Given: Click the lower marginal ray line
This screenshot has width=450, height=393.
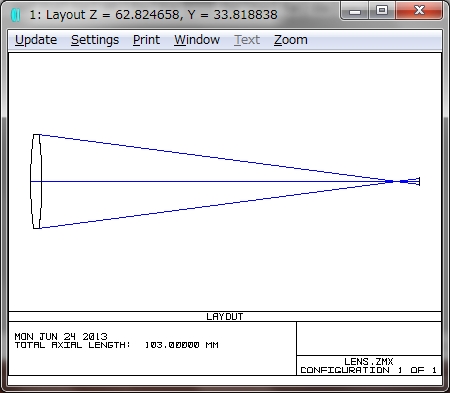Looking at the screenshot, I should tap(213, 204).
